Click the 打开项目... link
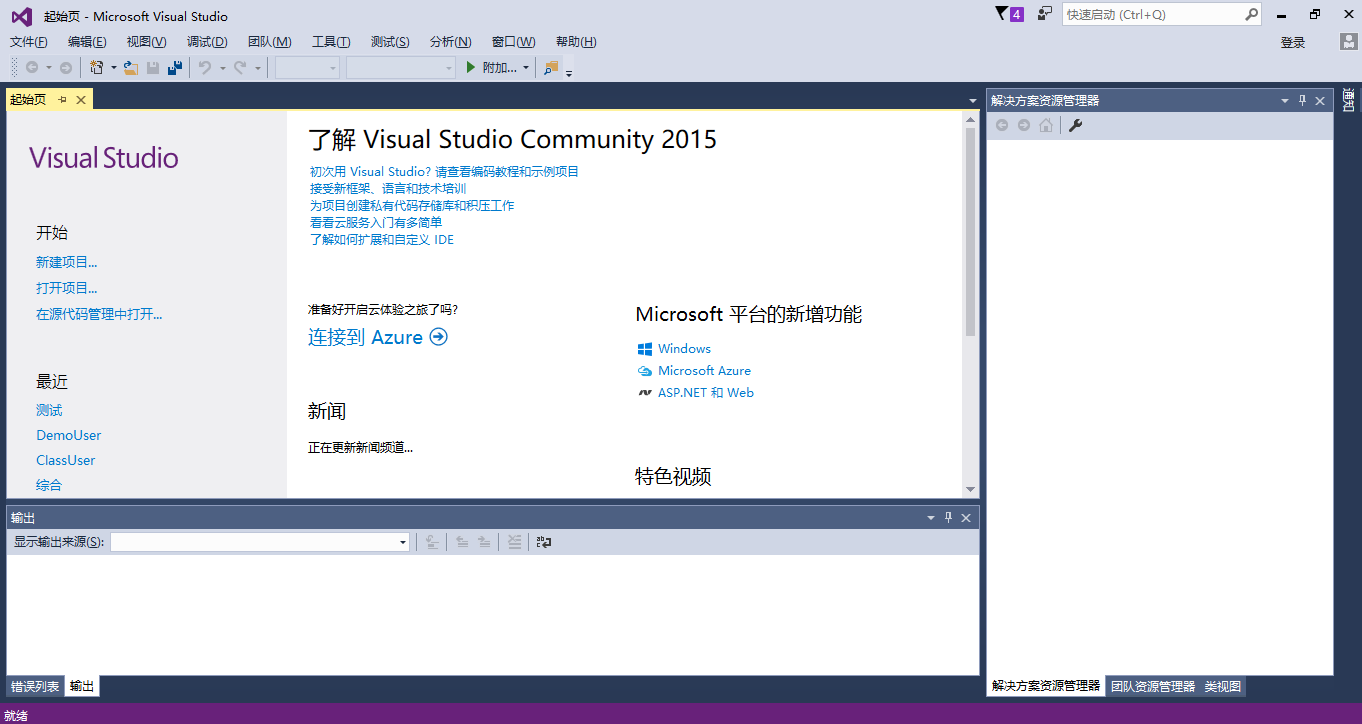The height and width of the screenshot is (724, 1362). click(x=66, y=288)
